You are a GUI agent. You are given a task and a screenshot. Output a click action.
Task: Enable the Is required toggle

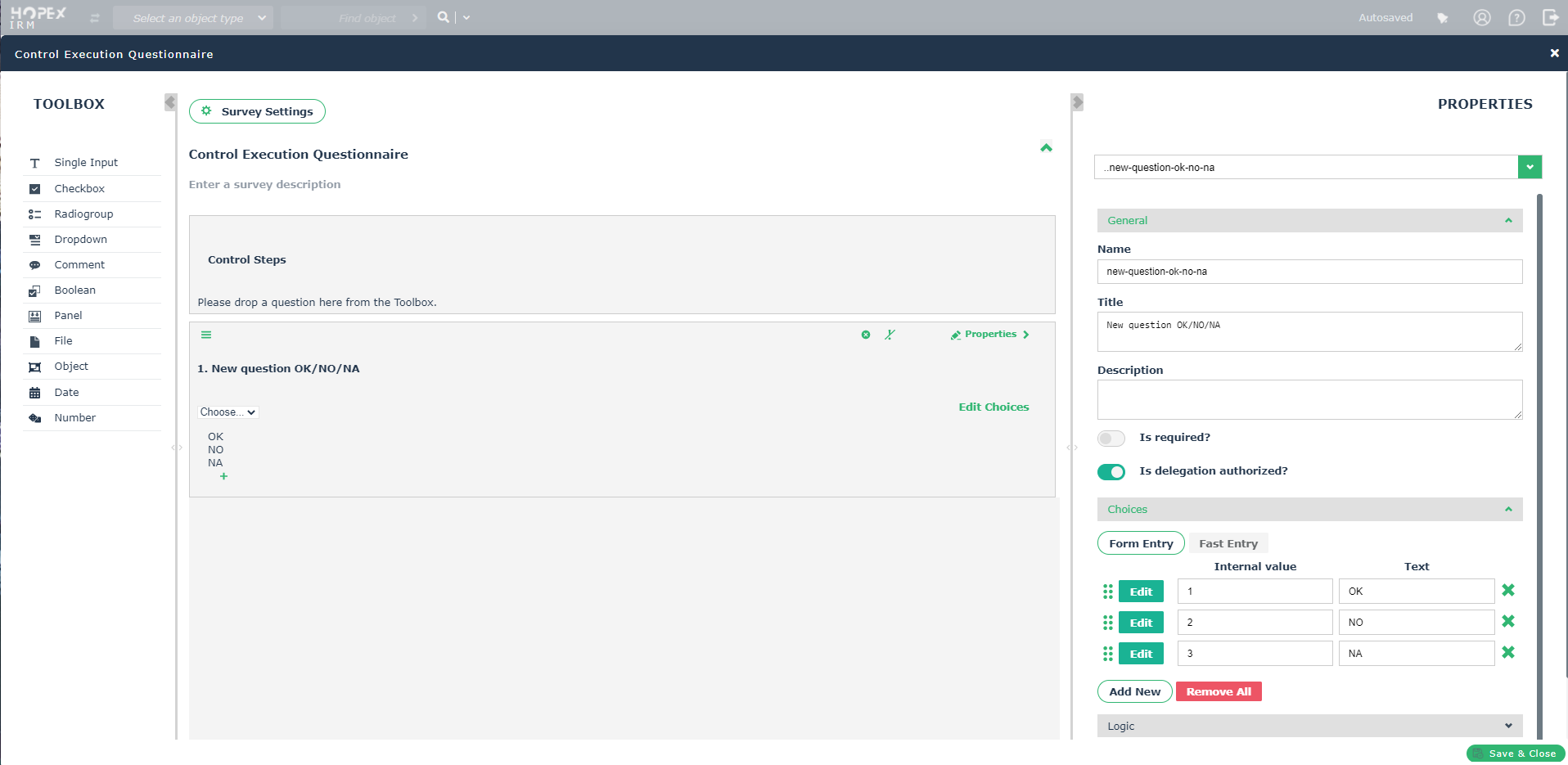[1111, 439]
